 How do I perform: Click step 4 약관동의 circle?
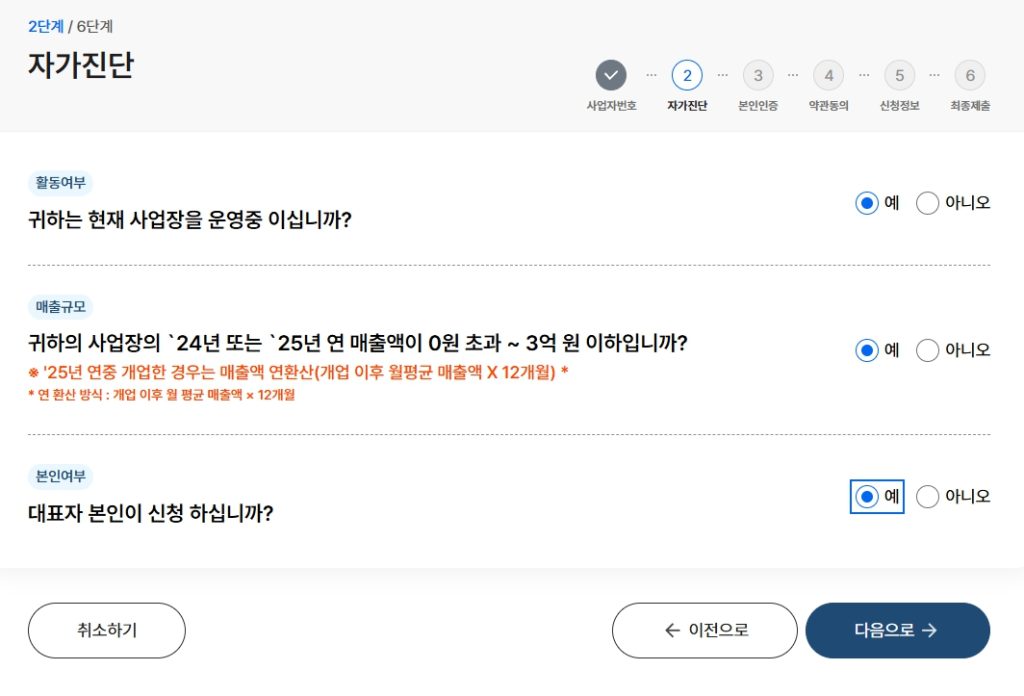tap(828, 75)
